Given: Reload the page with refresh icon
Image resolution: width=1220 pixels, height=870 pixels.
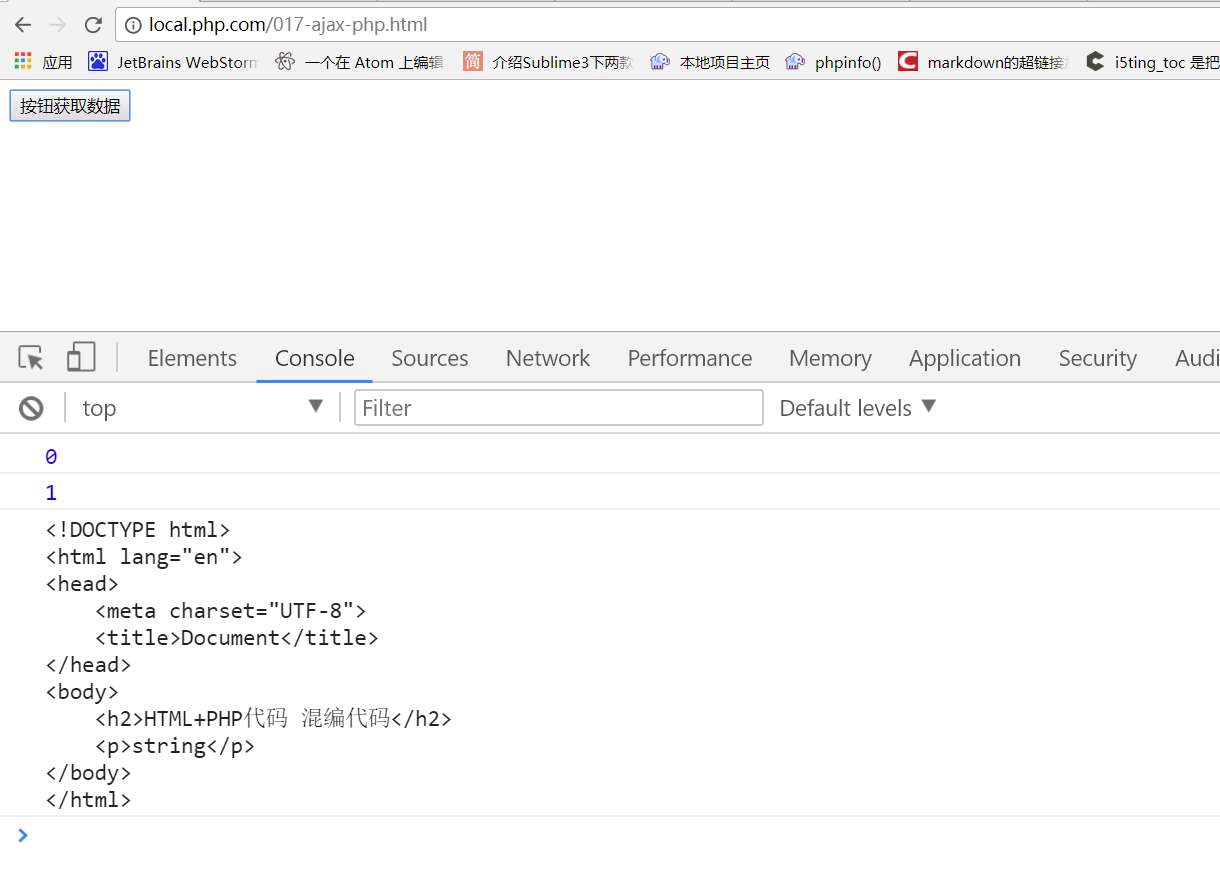Looking at the screenshot, I should coord(93,25).
